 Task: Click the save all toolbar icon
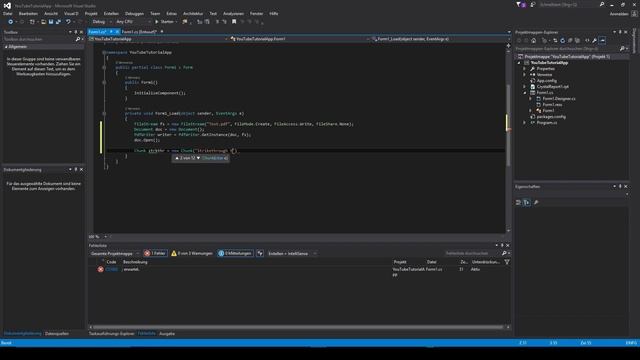click(58, 22)
